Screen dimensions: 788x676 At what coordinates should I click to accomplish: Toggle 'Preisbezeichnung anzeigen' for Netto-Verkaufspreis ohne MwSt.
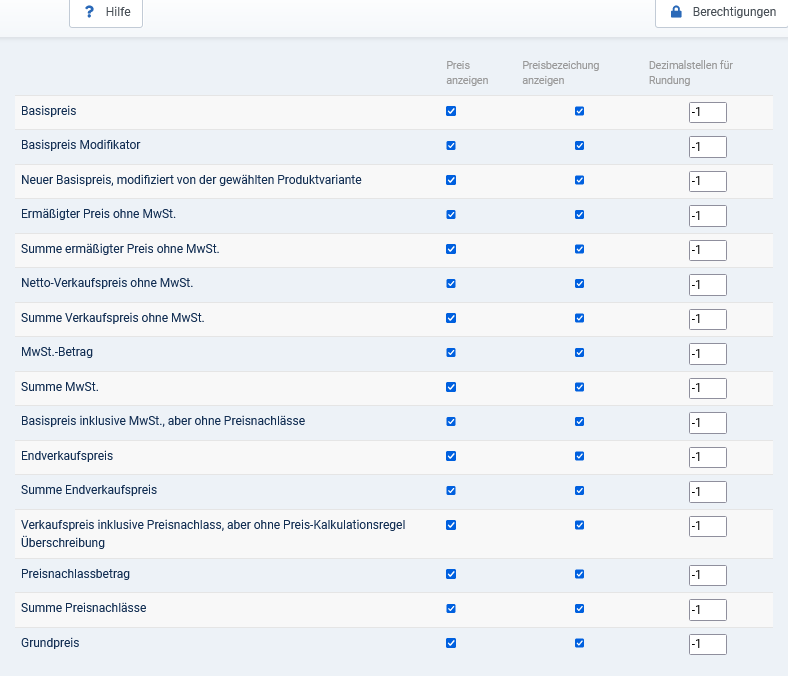[x=579, y=284]
